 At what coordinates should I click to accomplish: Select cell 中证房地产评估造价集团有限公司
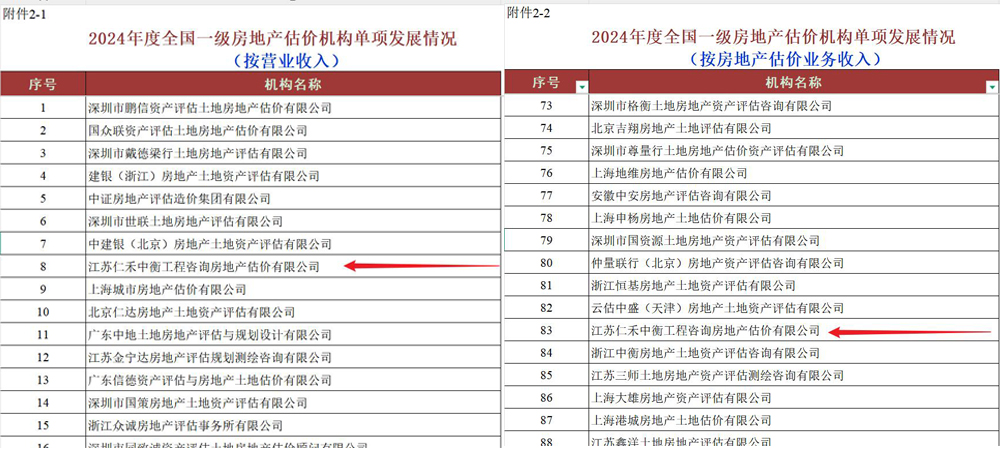[x=179, y=198]
